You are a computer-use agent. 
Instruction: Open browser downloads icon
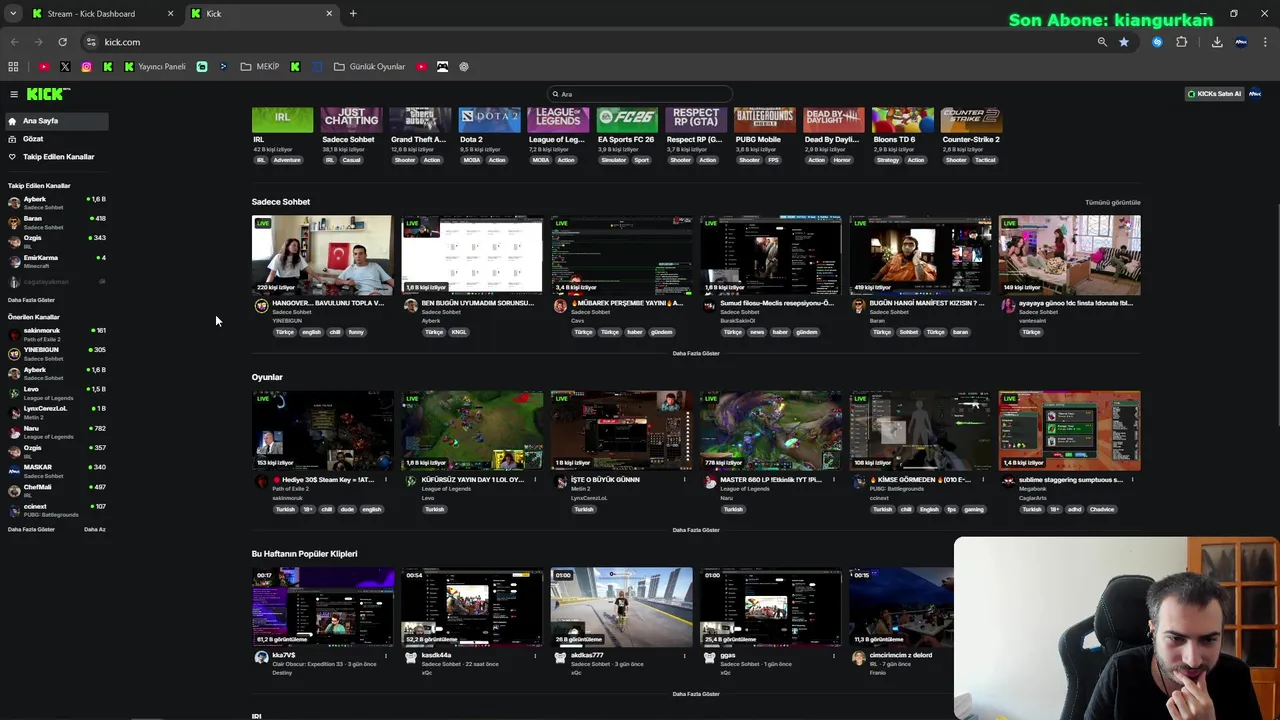coord(1217,42)
